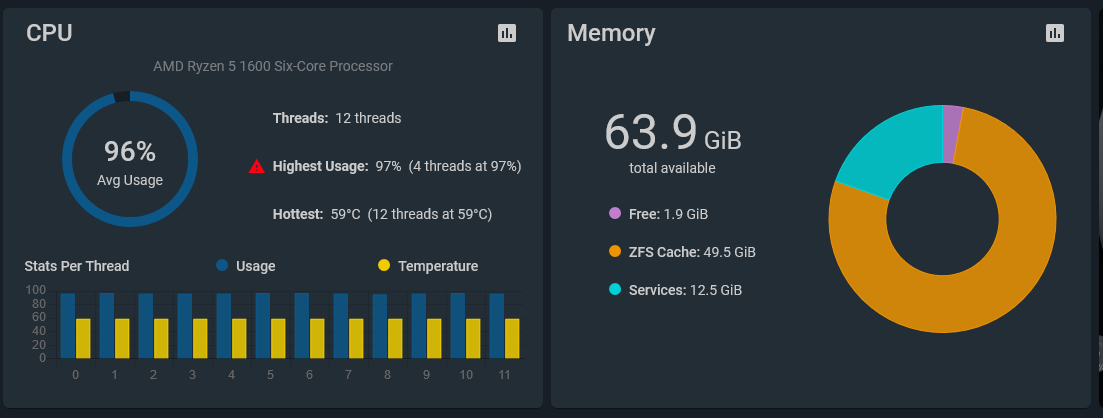Click the red highest usage warning icon
Image resolution: width=1103 pixels, height=418 pixels.
point(257,167)
